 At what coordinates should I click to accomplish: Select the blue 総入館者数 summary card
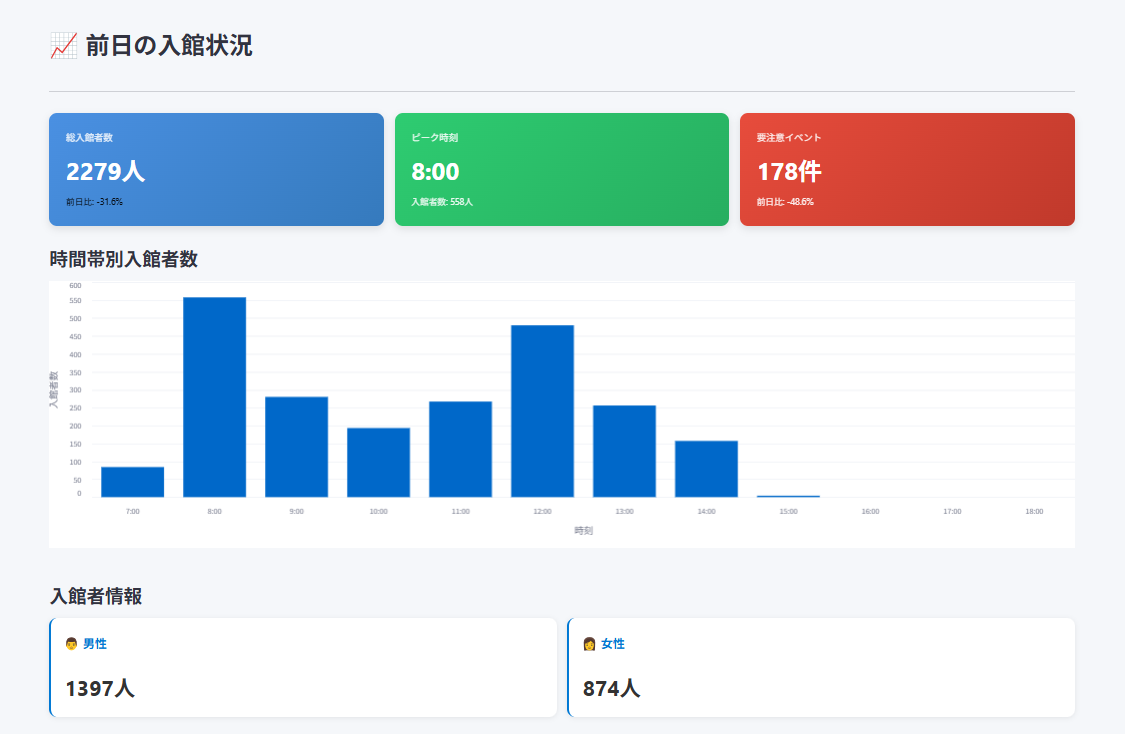[x=216, y=169]
